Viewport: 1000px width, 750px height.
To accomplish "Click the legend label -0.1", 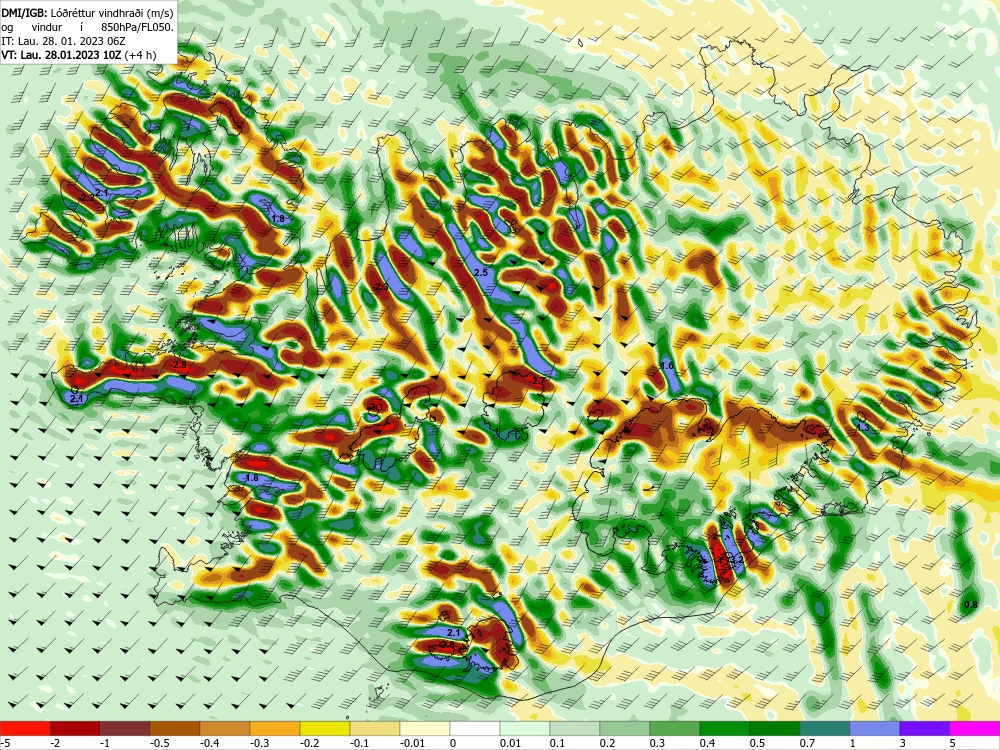I will 358,742.
